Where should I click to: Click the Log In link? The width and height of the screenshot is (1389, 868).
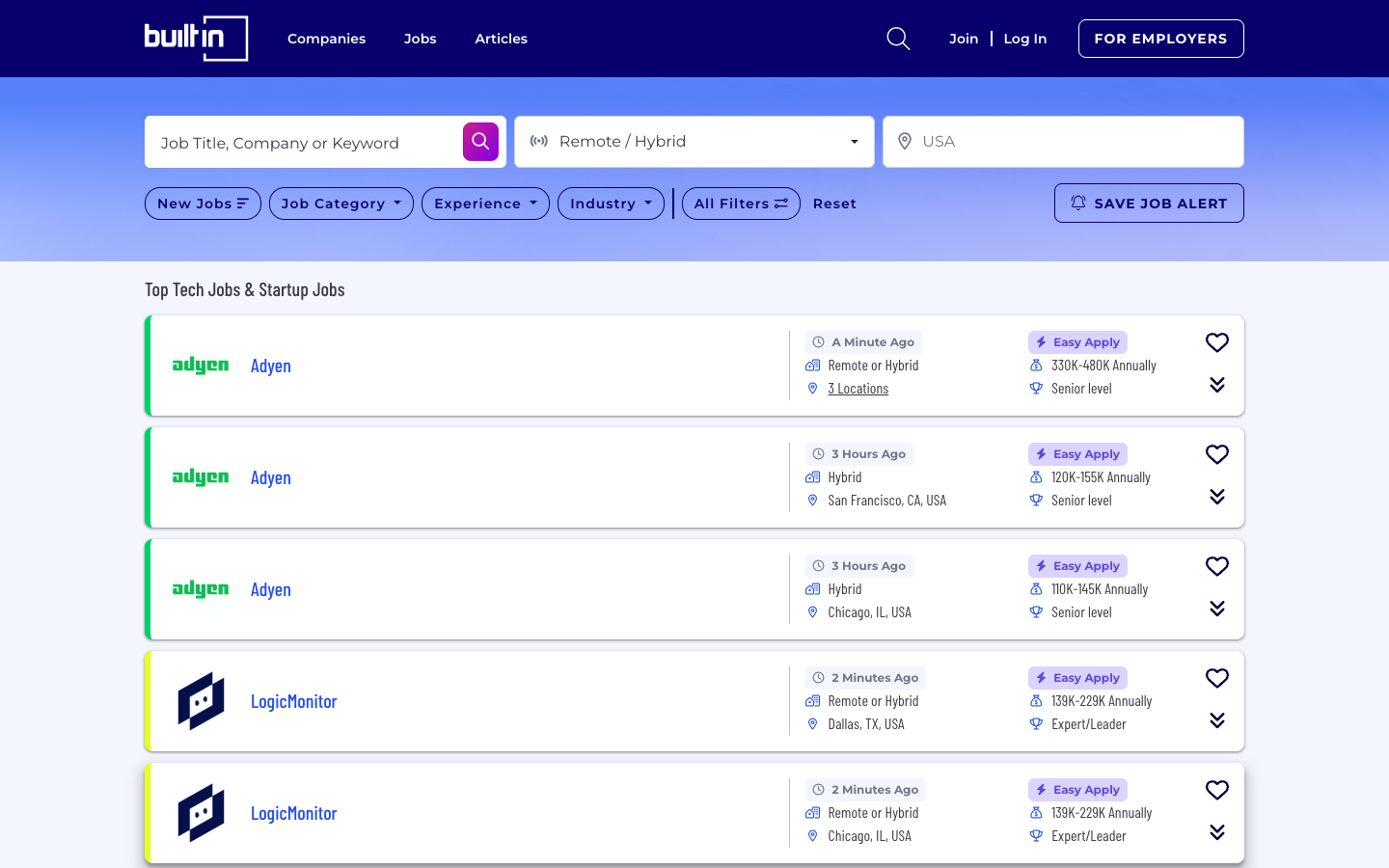[1025, 39]
